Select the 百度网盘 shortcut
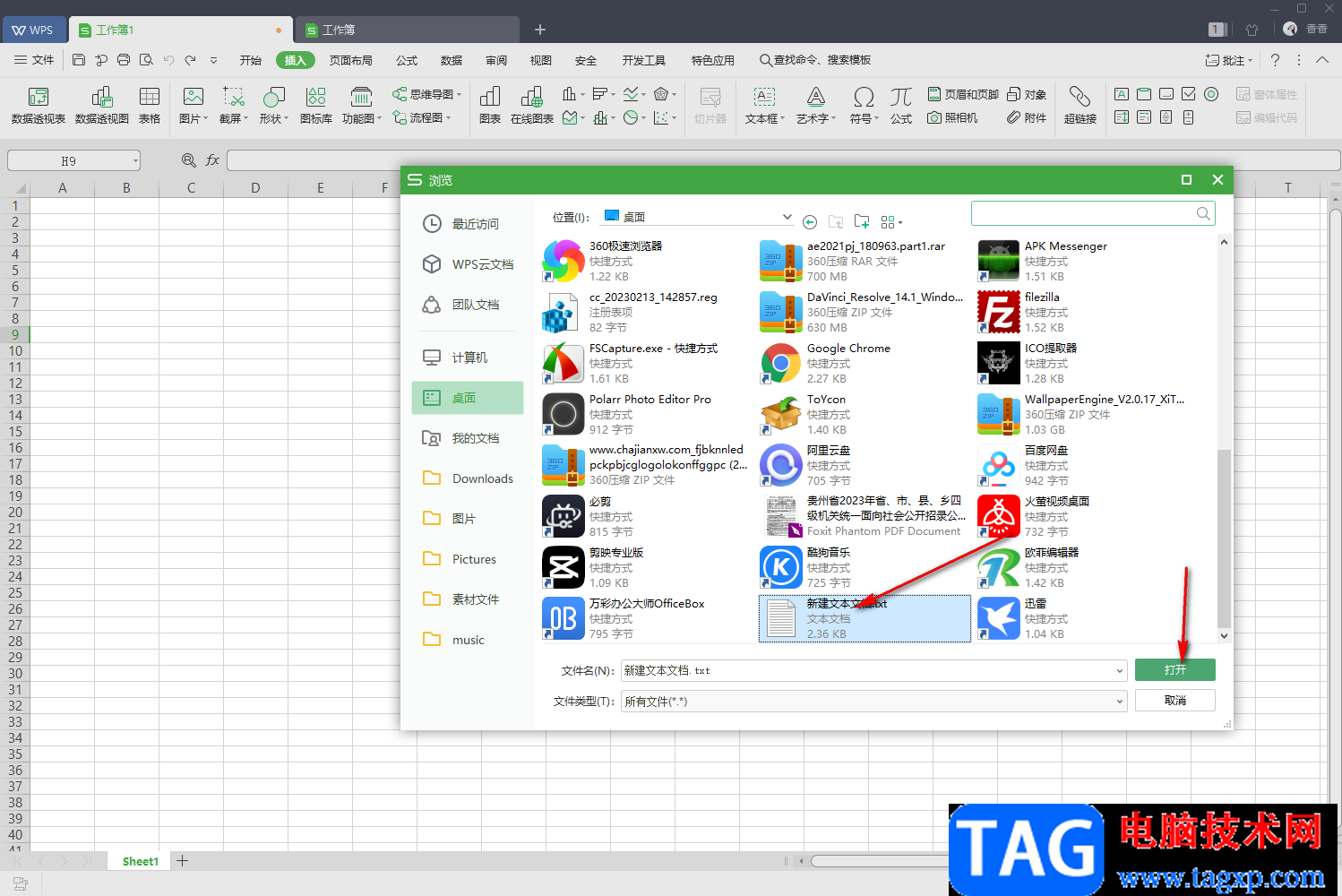Screen dimensions: 1342x896 coord(1081,465)
